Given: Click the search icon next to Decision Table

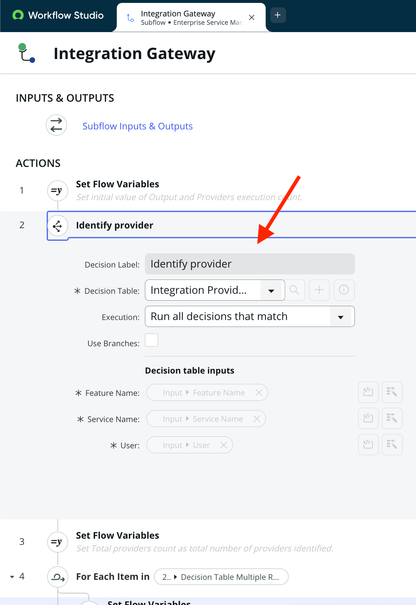Looking at the screenshot, I should click(x=294, y=290).
